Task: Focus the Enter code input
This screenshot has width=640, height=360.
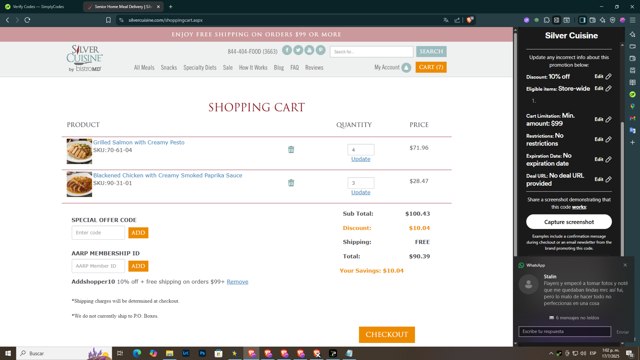Action: pyautogui.click(x=98, y=233)
